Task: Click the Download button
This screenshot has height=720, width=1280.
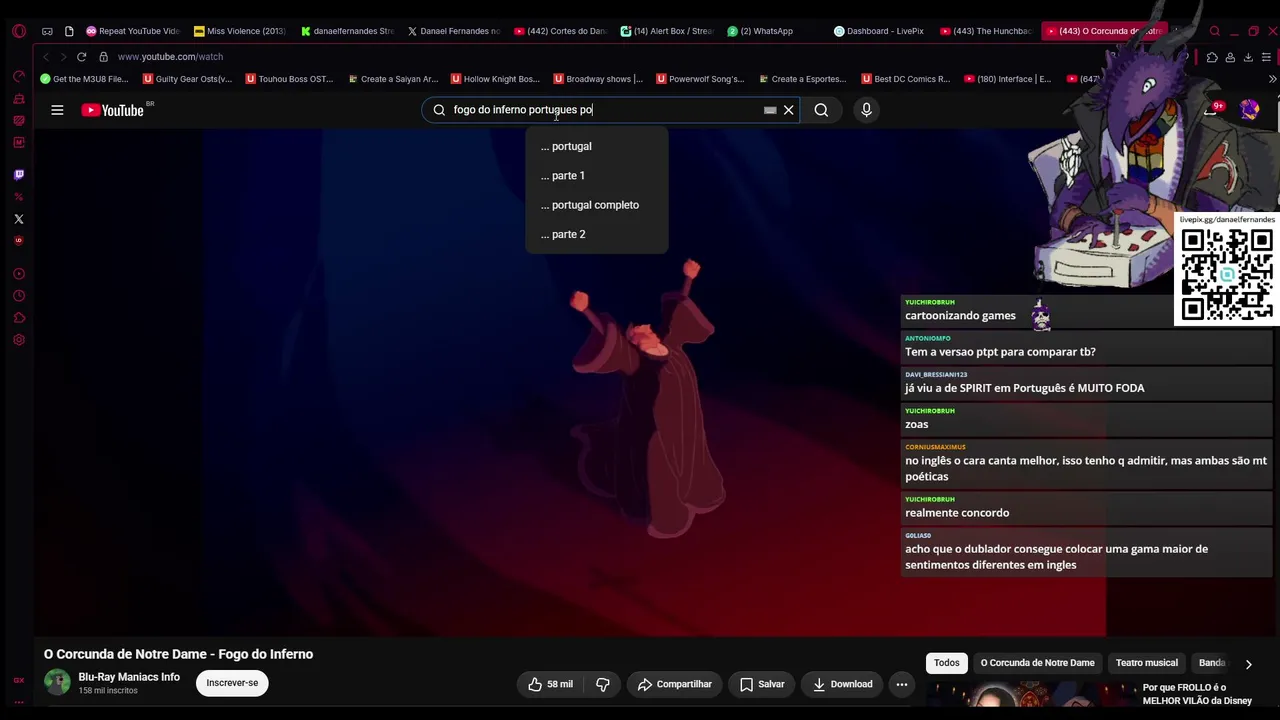Action: [842, 684]
